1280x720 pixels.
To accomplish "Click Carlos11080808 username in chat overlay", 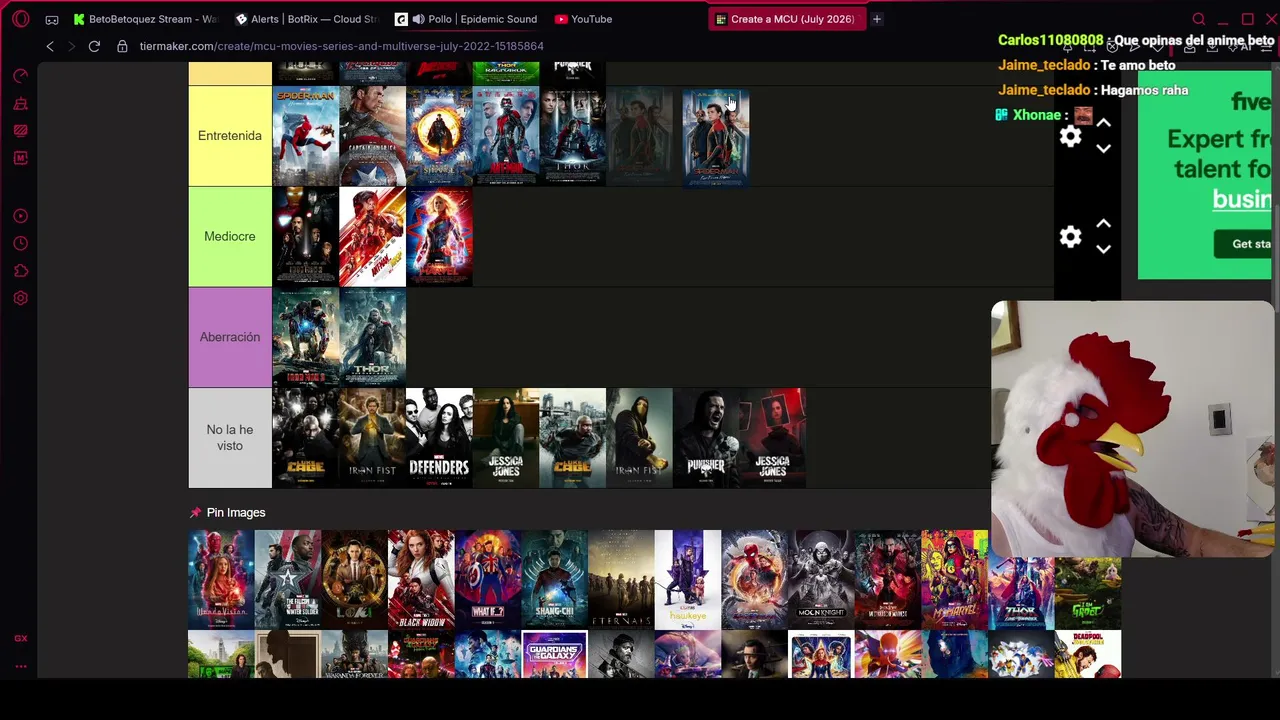I will coord(1050,41).
